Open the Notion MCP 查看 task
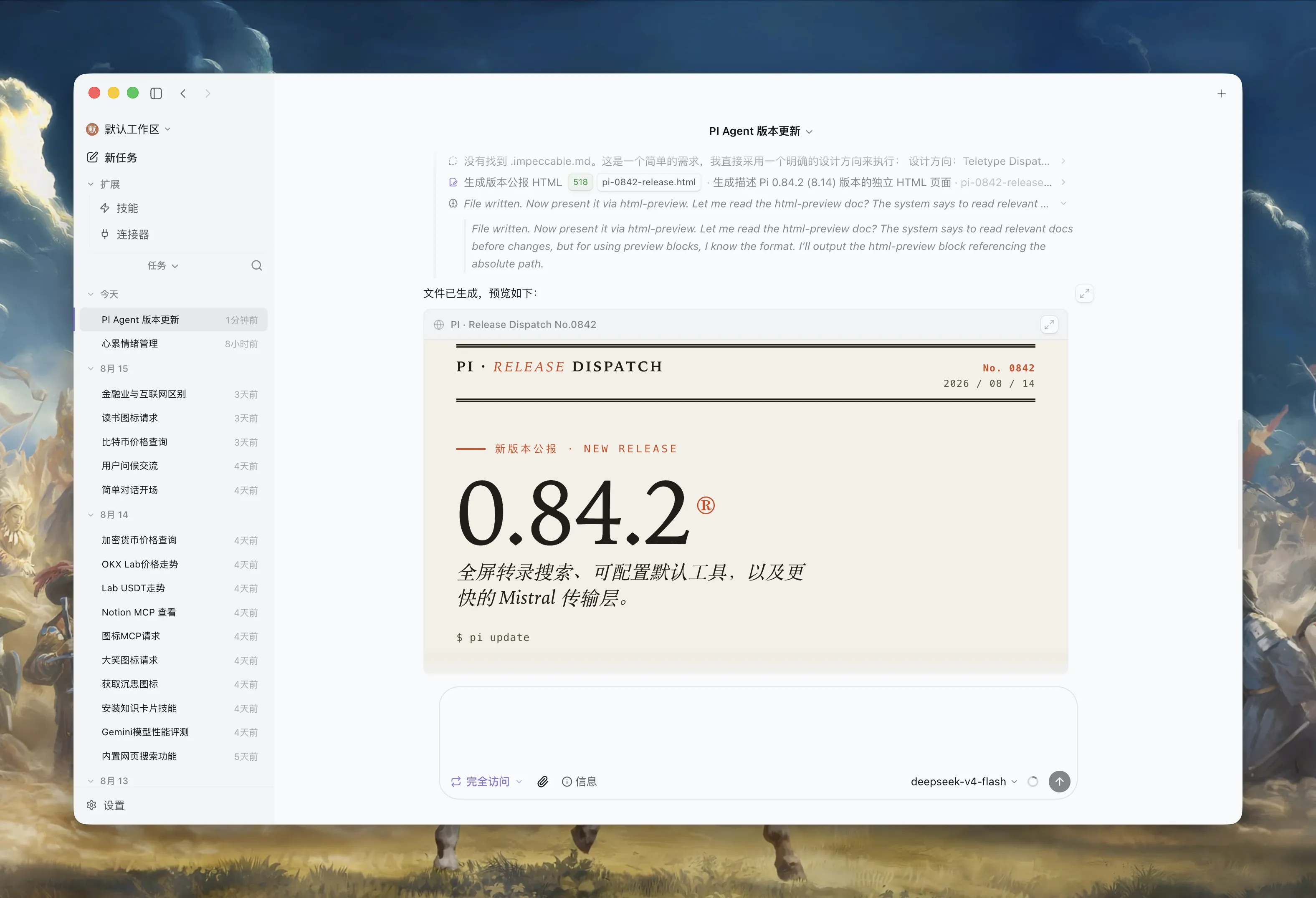 (x=173, y=612)
